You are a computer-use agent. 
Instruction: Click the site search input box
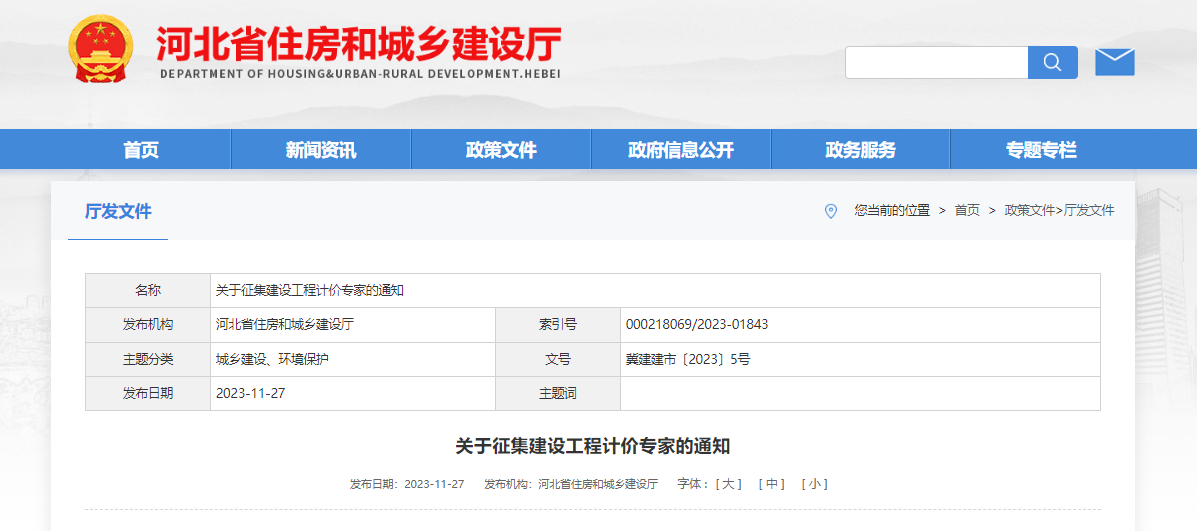coord(937,63)
